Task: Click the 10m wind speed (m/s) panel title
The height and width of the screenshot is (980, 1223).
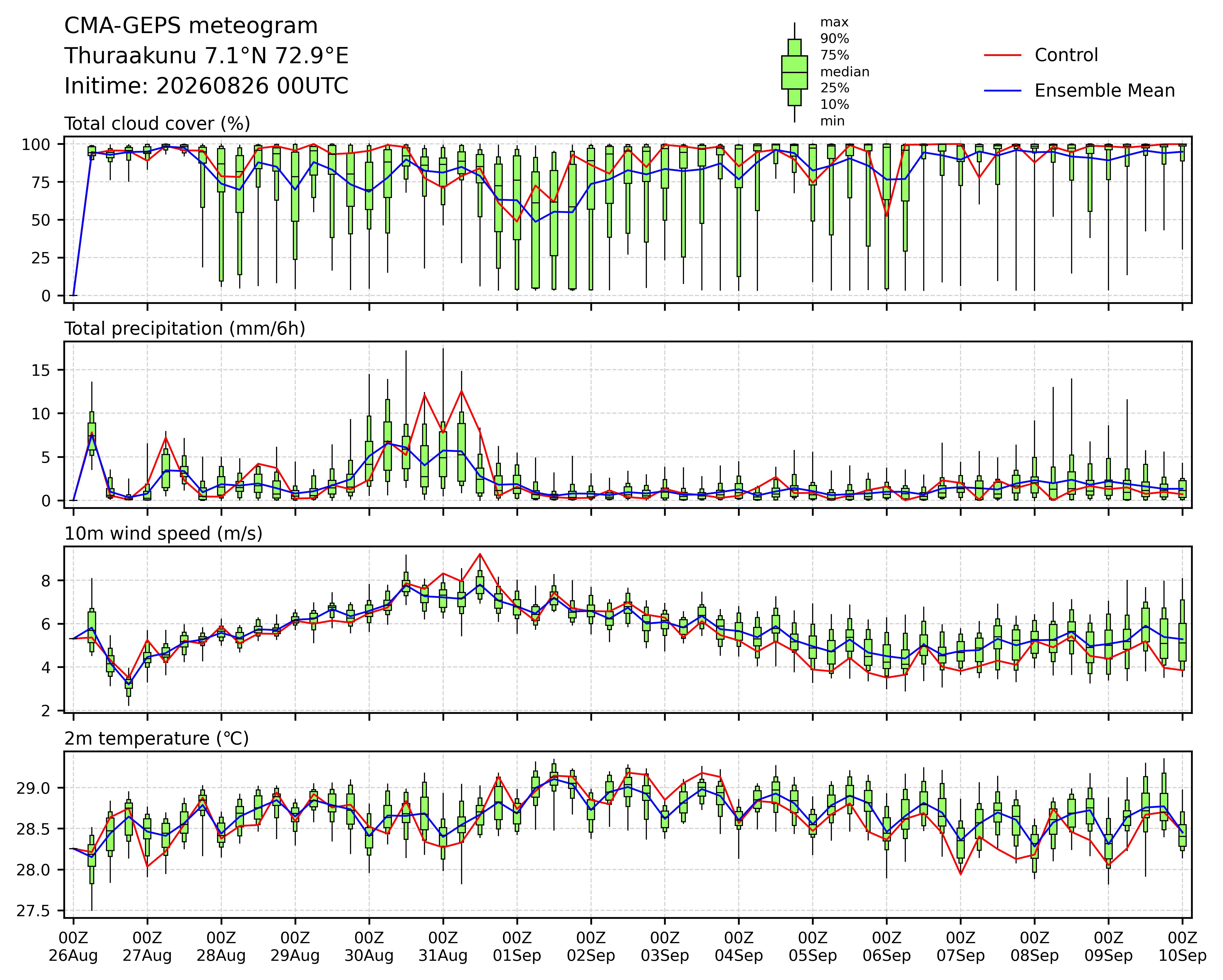Action: coord(163,534)
